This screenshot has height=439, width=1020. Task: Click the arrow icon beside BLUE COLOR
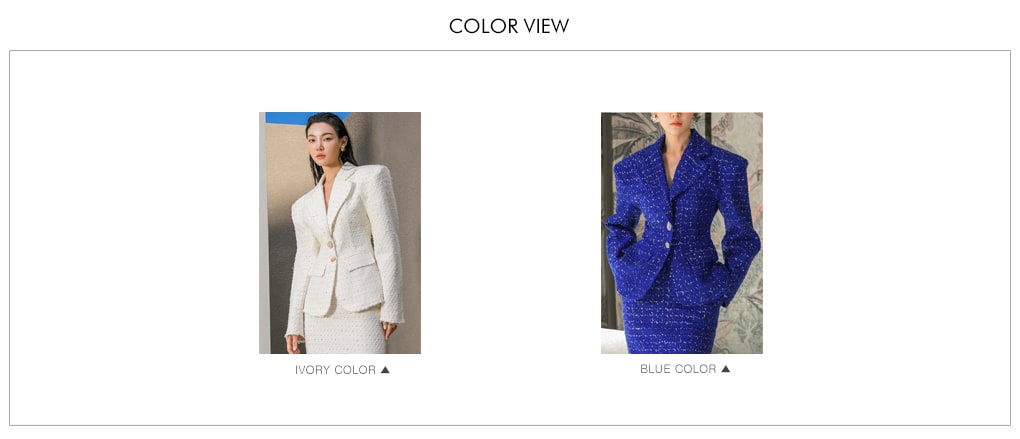pos(726,369)
